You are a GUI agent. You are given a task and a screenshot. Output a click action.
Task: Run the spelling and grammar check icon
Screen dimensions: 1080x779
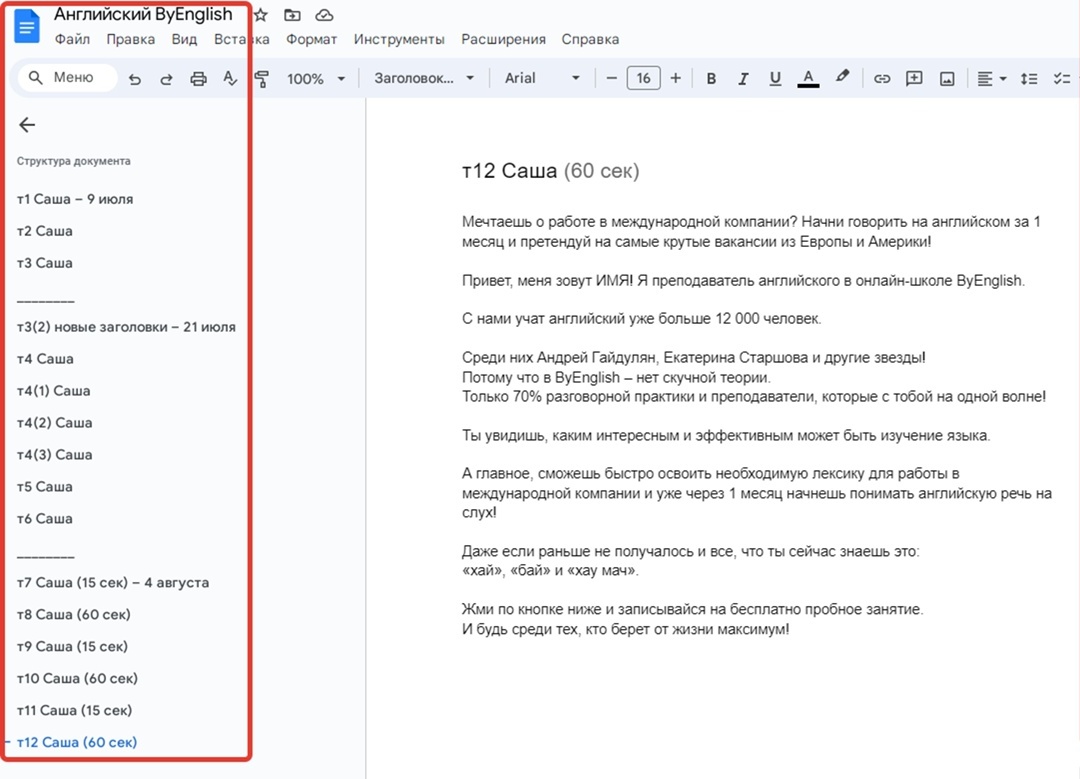point(230,79)
